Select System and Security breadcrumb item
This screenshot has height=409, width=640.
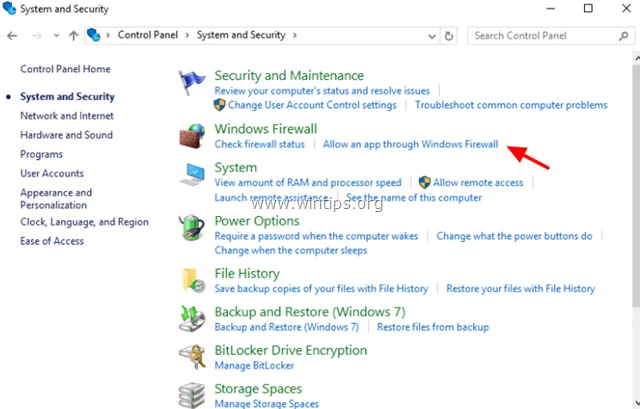point(241,35)
